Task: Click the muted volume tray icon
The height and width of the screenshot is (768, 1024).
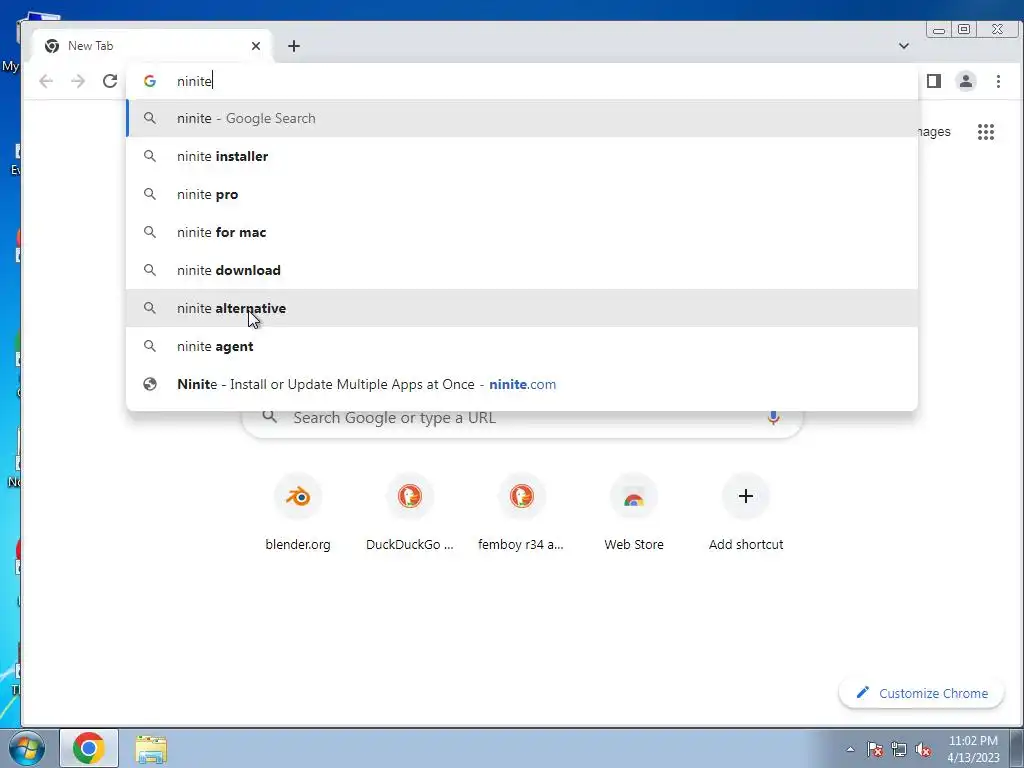Action: coord(923,749)
